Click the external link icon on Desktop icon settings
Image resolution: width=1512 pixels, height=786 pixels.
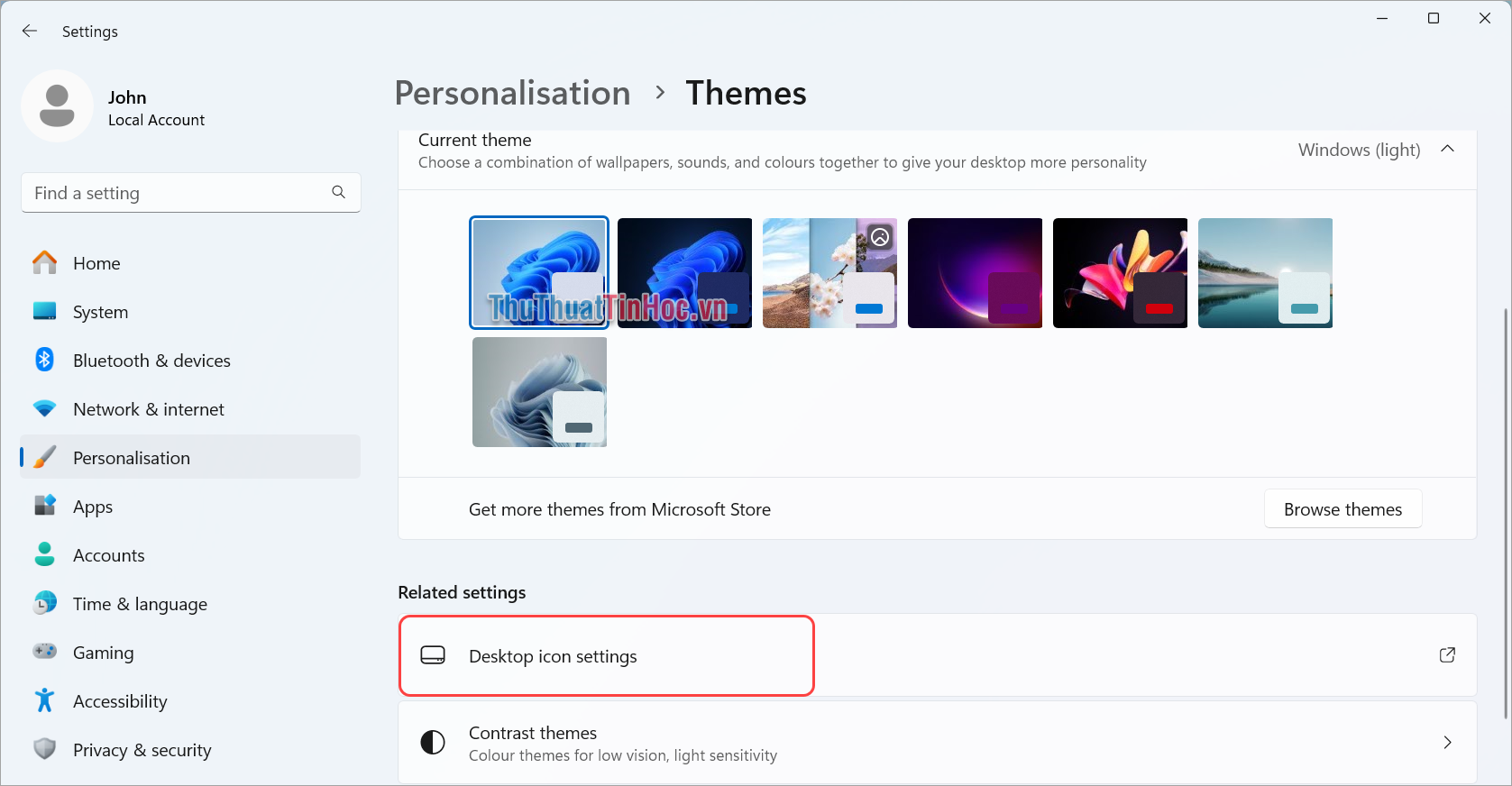(1447, 655)
